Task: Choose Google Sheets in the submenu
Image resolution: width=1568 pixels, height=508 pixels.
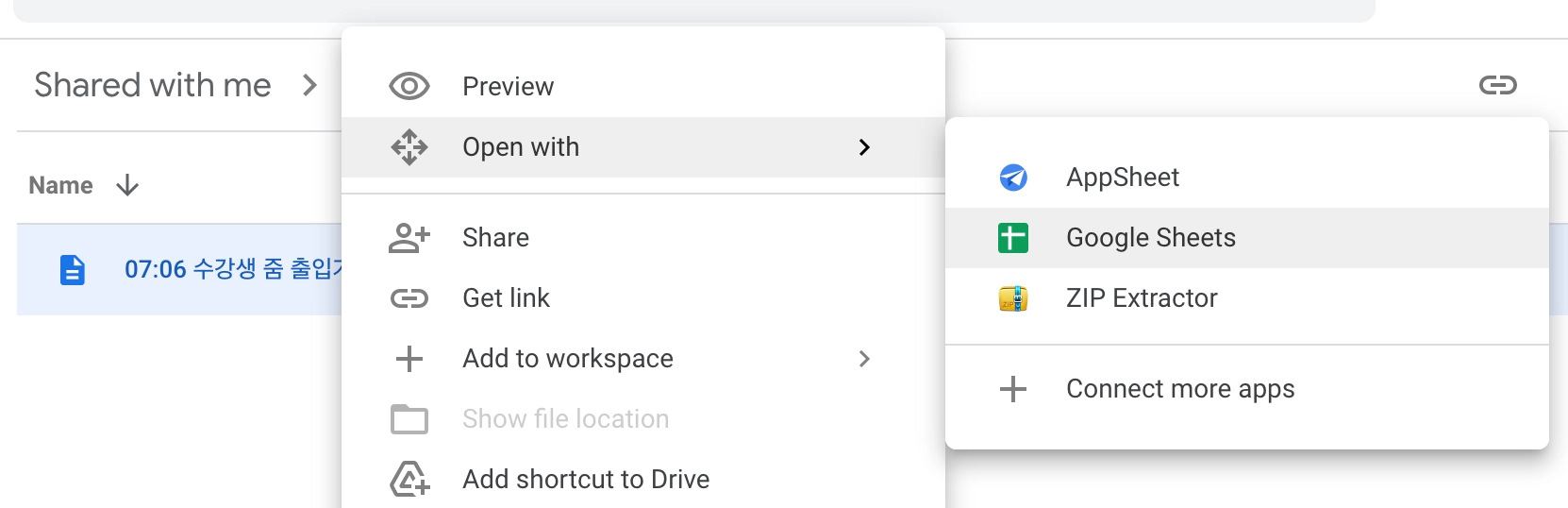Action: [1150, 238]
